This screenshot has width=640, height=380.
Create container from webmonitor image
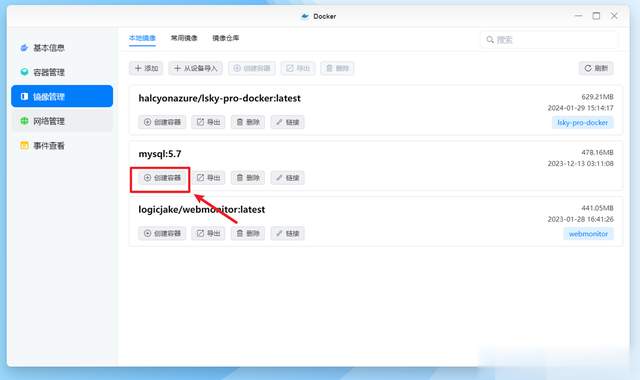coord(162,233)
